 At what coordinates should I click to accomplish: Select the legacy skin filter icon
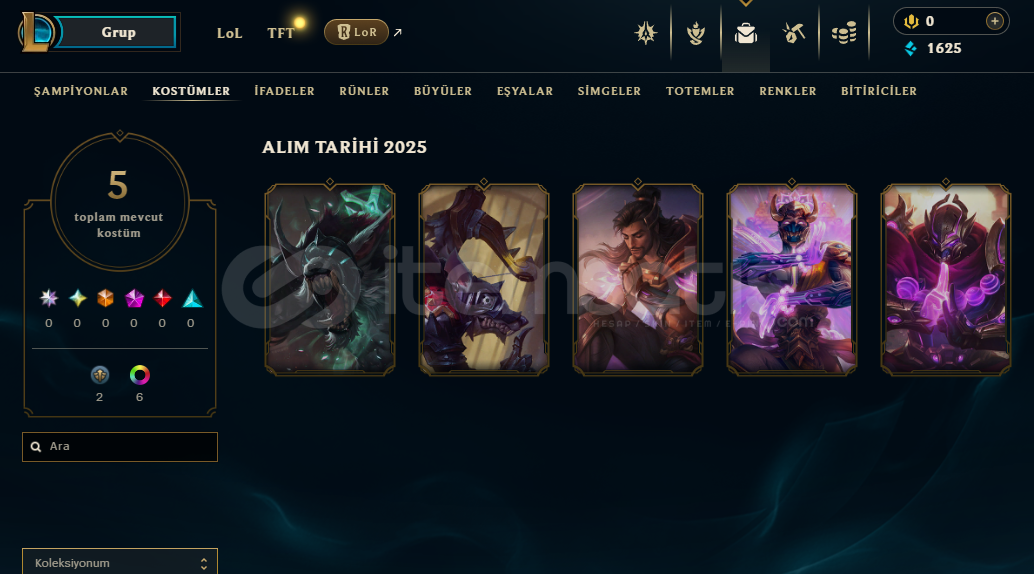tap(100, 375)
